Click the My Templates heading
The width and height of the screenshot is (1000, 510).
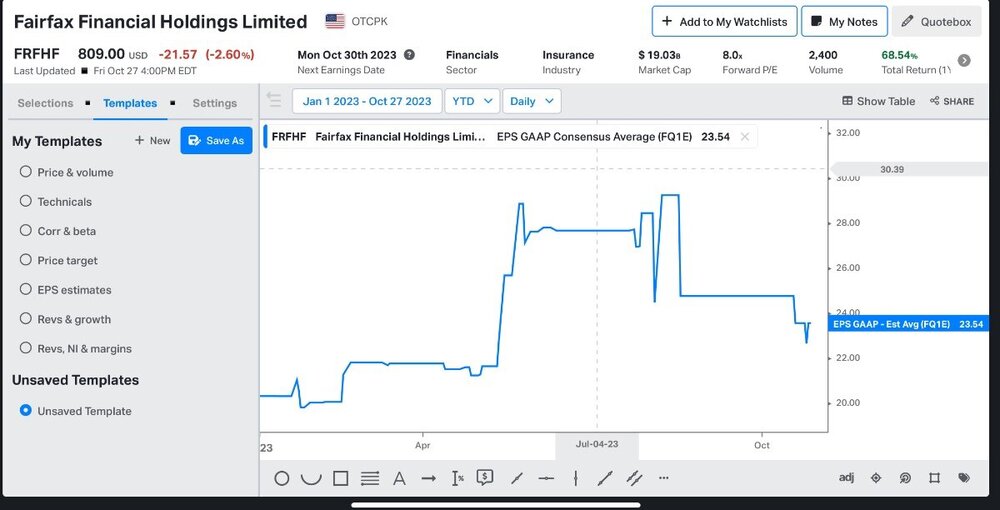(57, 141)
